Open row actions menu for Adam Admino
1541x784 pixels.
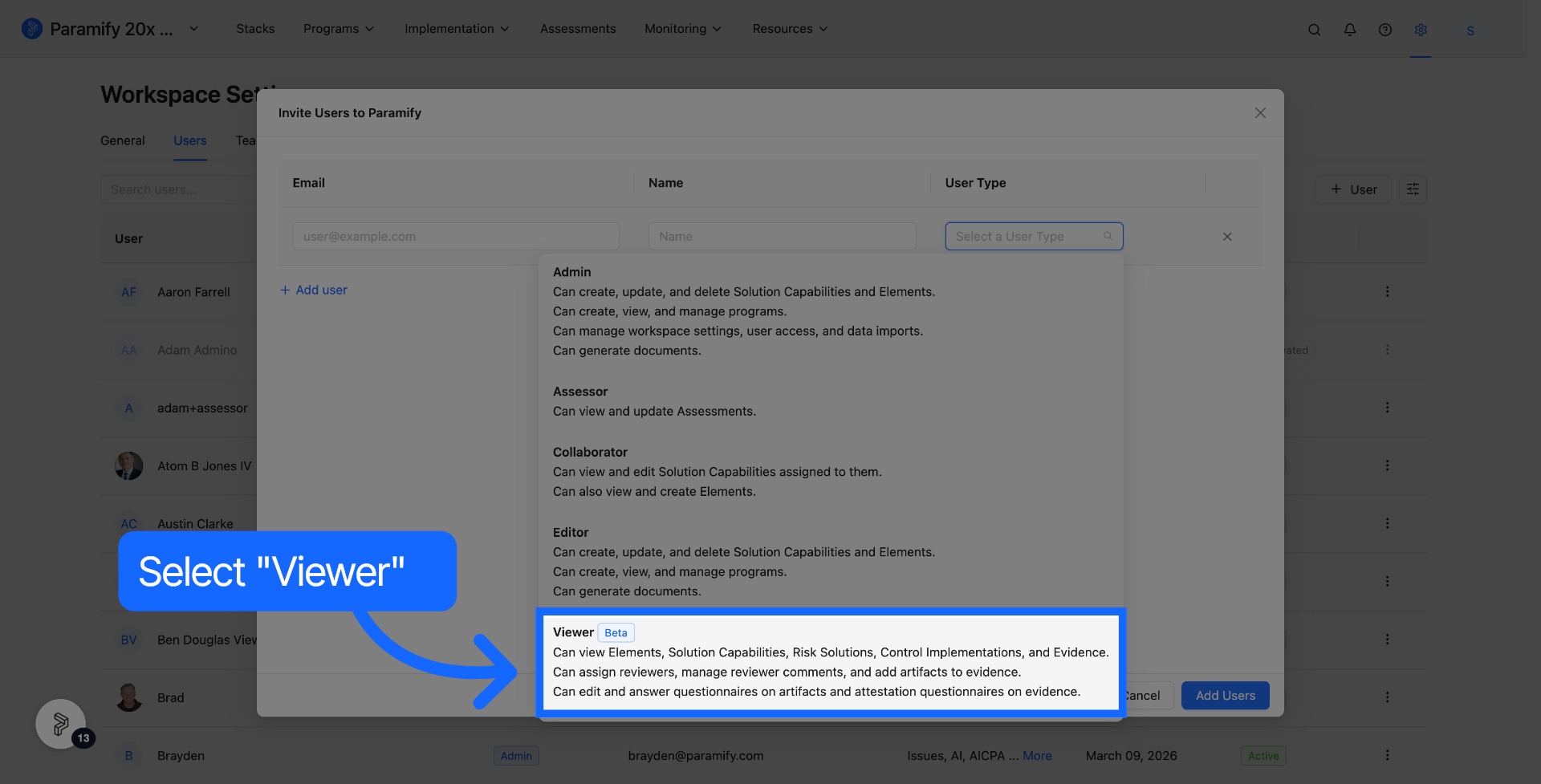pyautogui.click(x=1387, y=350)
